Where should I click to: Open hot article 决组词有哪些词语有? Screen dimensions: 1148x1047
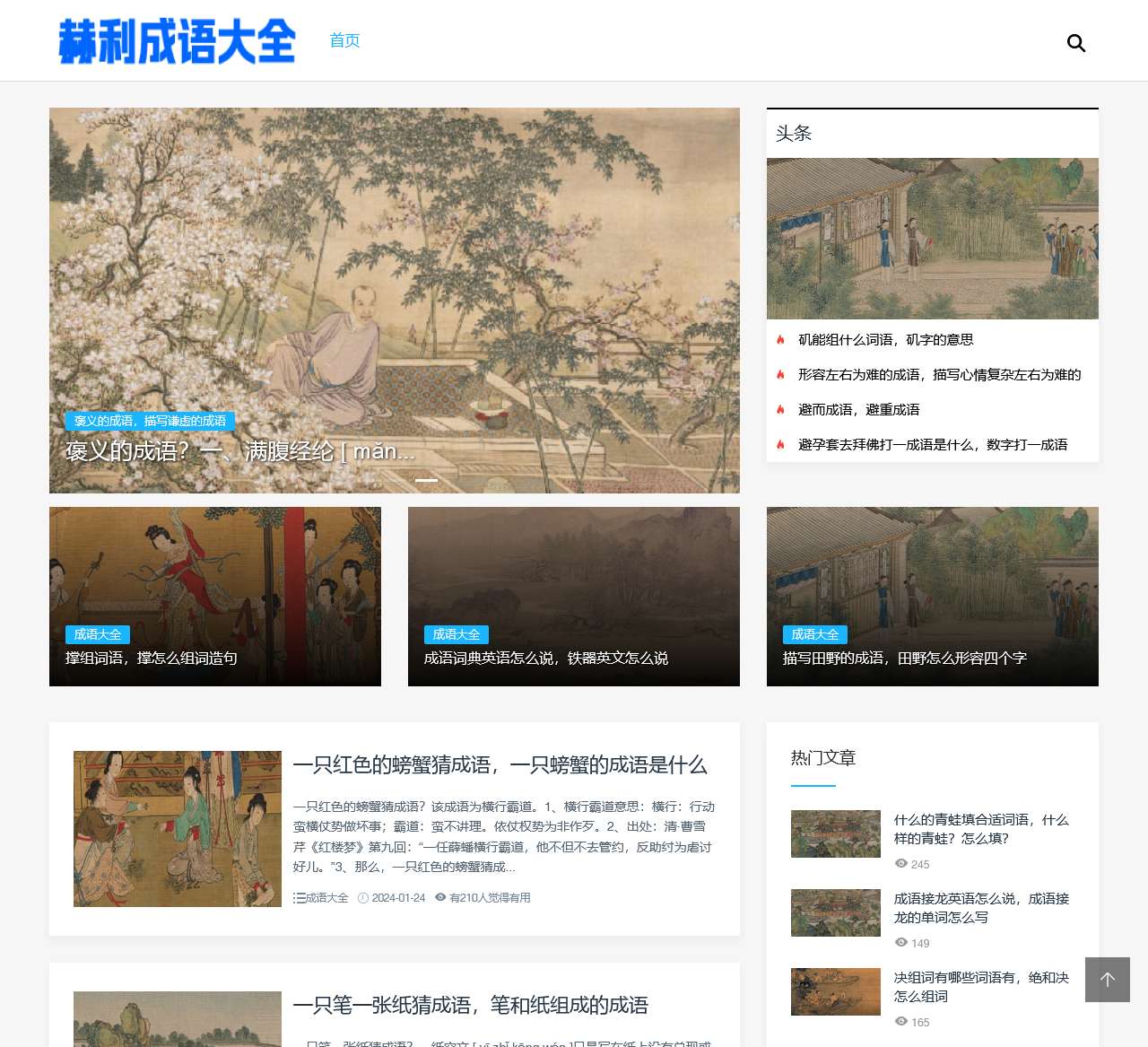pos(981,987)
